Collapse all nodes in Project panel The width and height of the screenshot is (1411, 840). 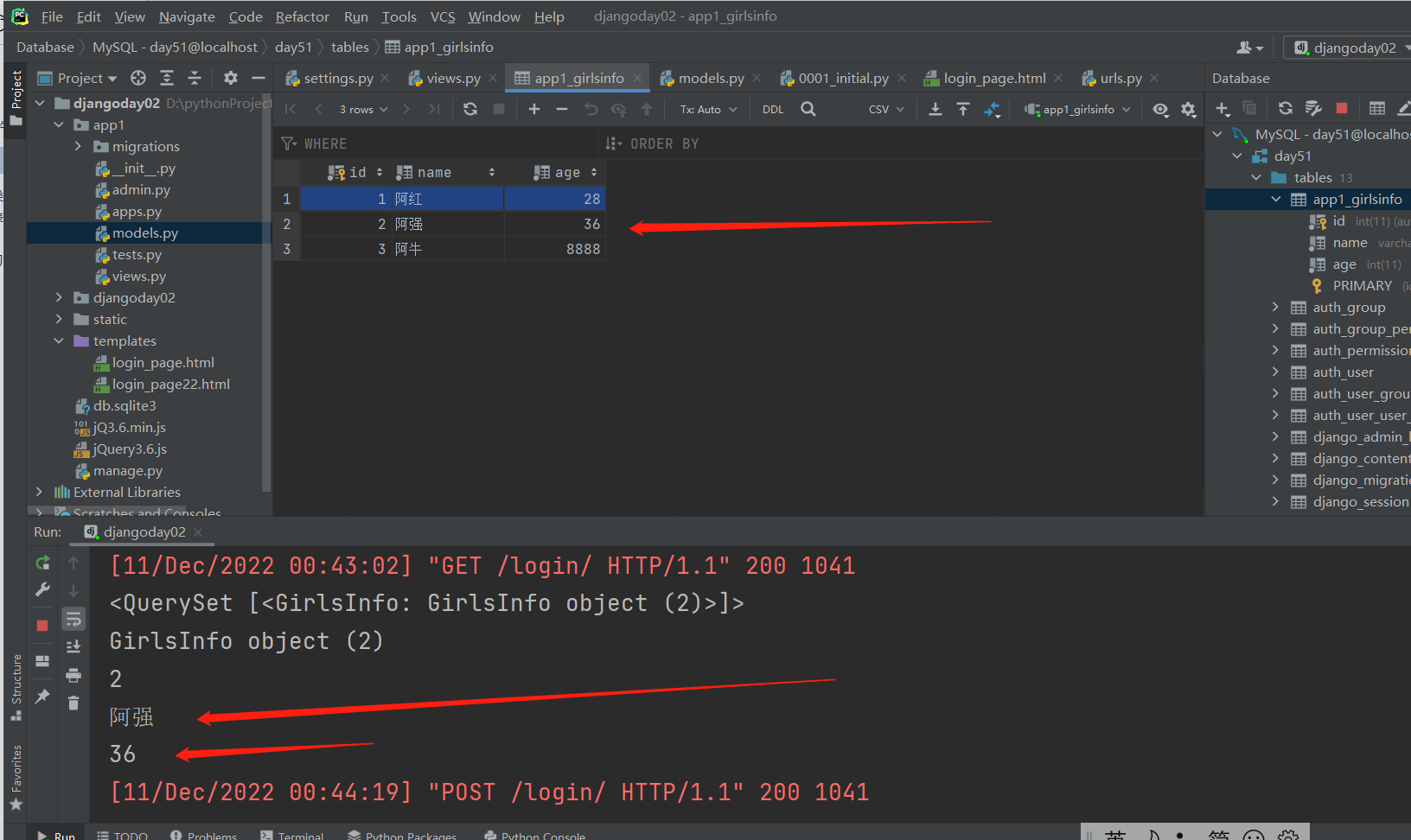pyautogui.click(x=195, y=79)
